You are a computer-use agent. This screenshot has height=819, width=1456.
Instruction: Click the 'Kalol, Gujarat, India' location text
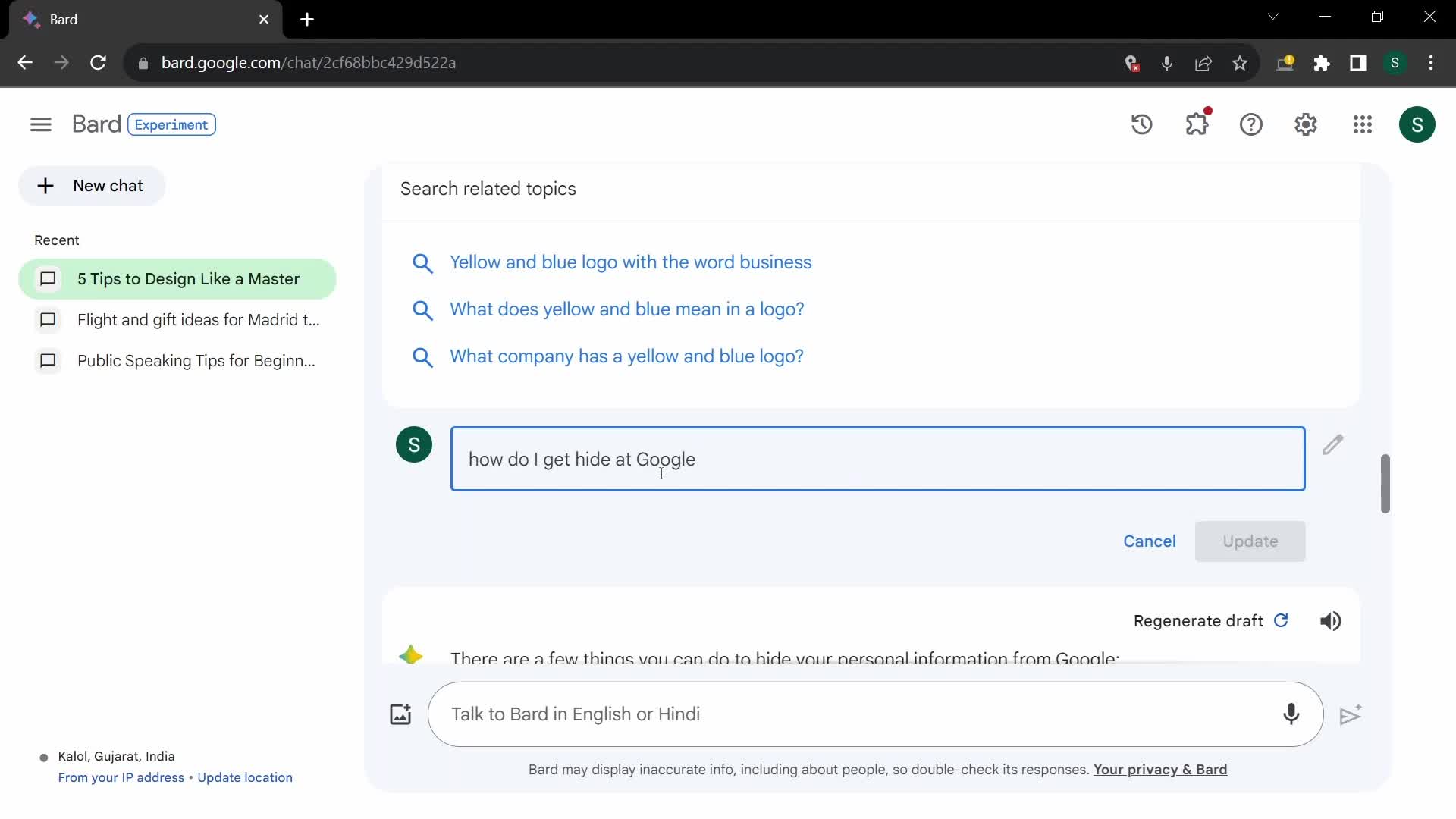pos(116,756)
